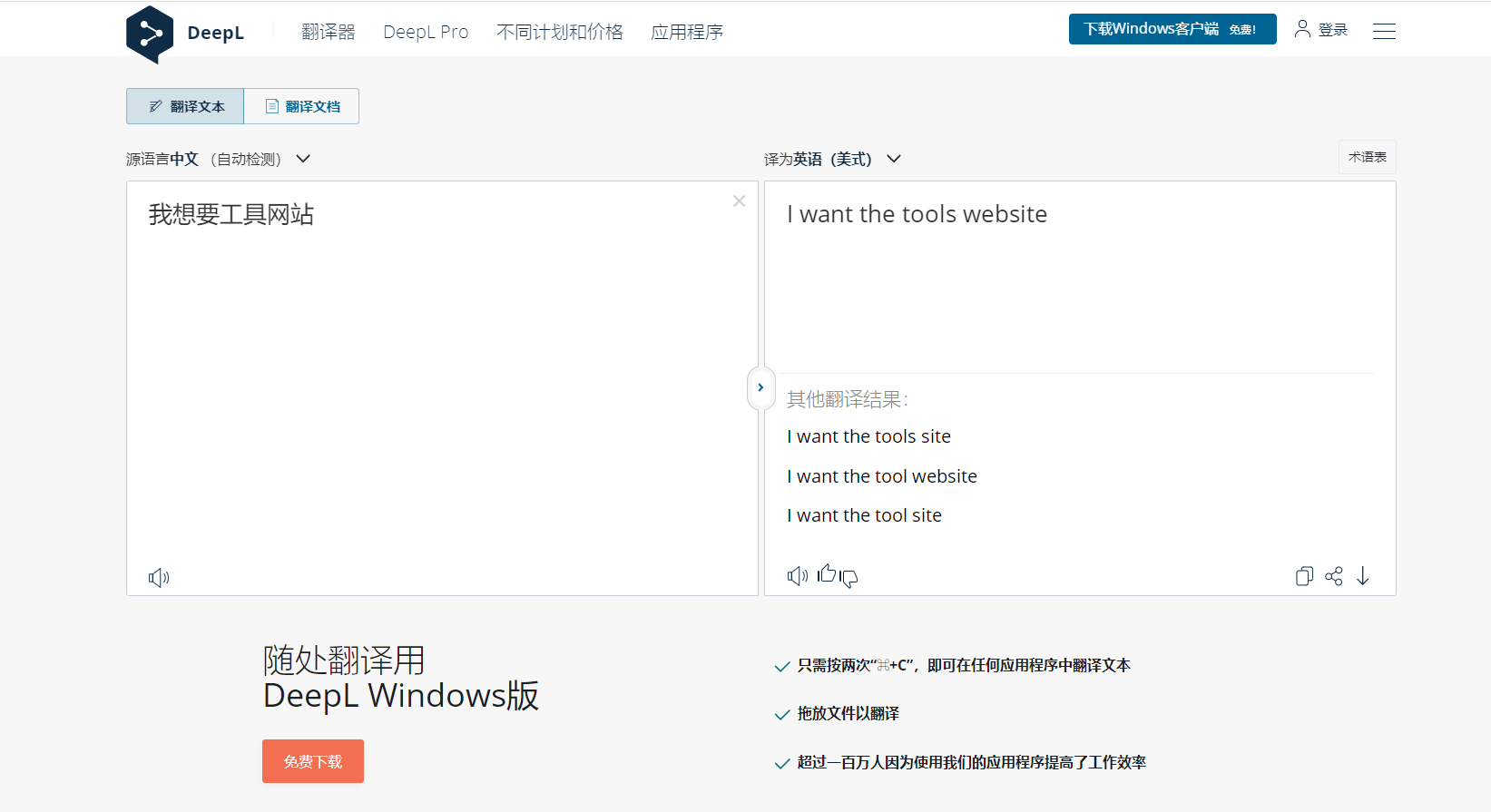Click the thumbs down rating icon

pos(848,578)
